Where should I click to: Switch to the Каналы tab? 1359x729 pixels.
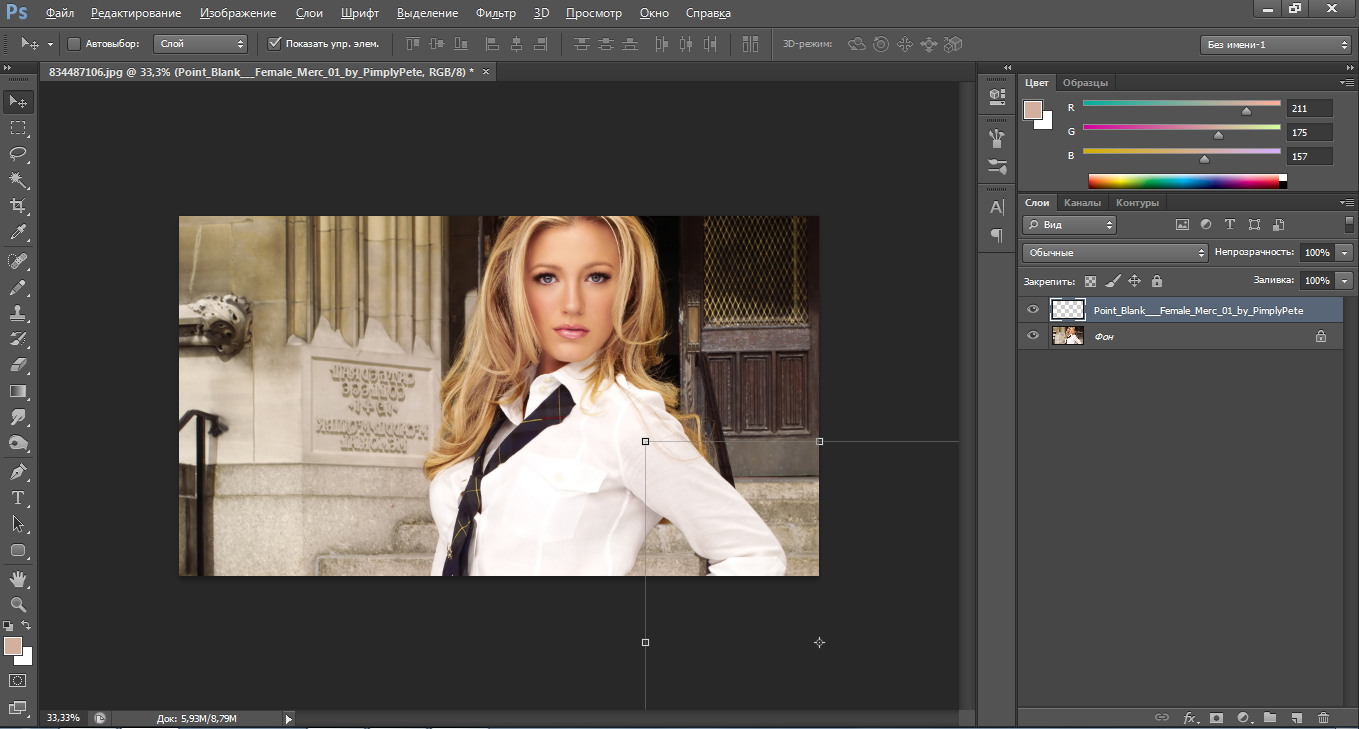pos(1082,202)
